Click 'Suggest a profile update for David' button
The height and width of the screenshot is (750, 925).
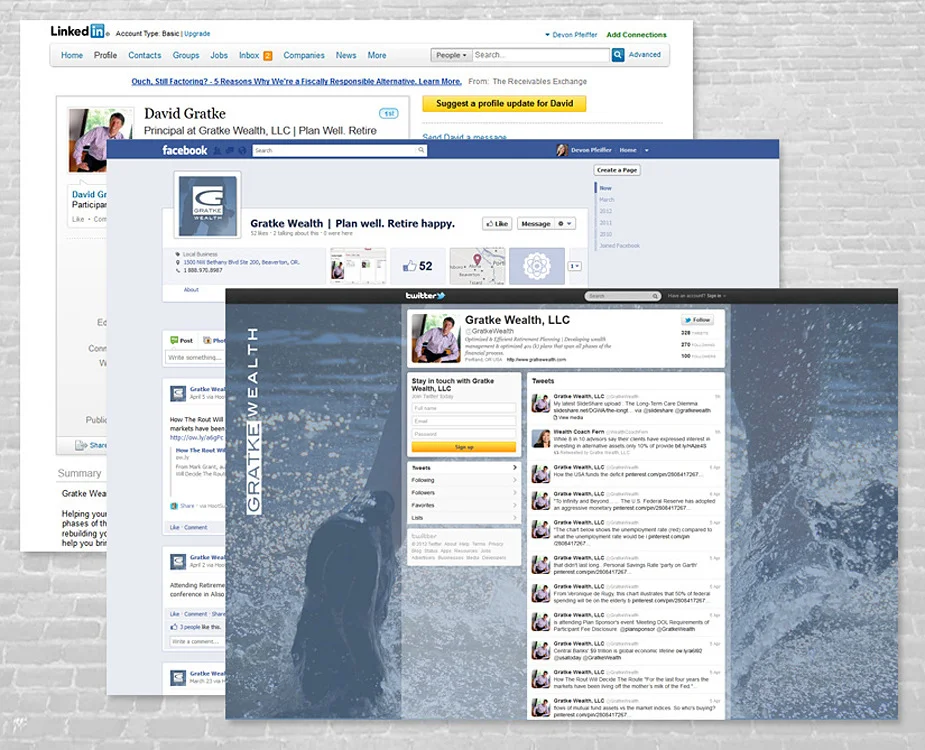504,103
